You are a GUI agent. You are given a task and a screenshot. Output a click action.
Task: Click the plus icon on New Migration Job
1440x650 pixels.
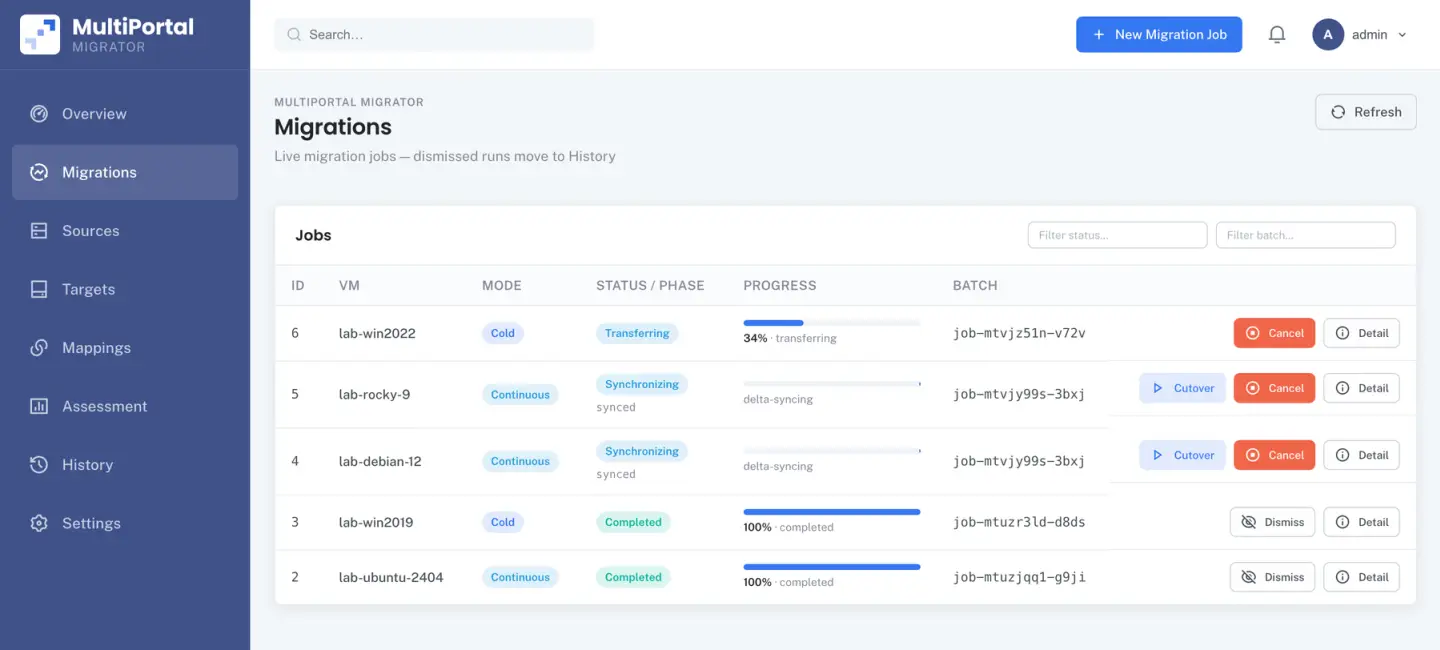pos(1099,34)
